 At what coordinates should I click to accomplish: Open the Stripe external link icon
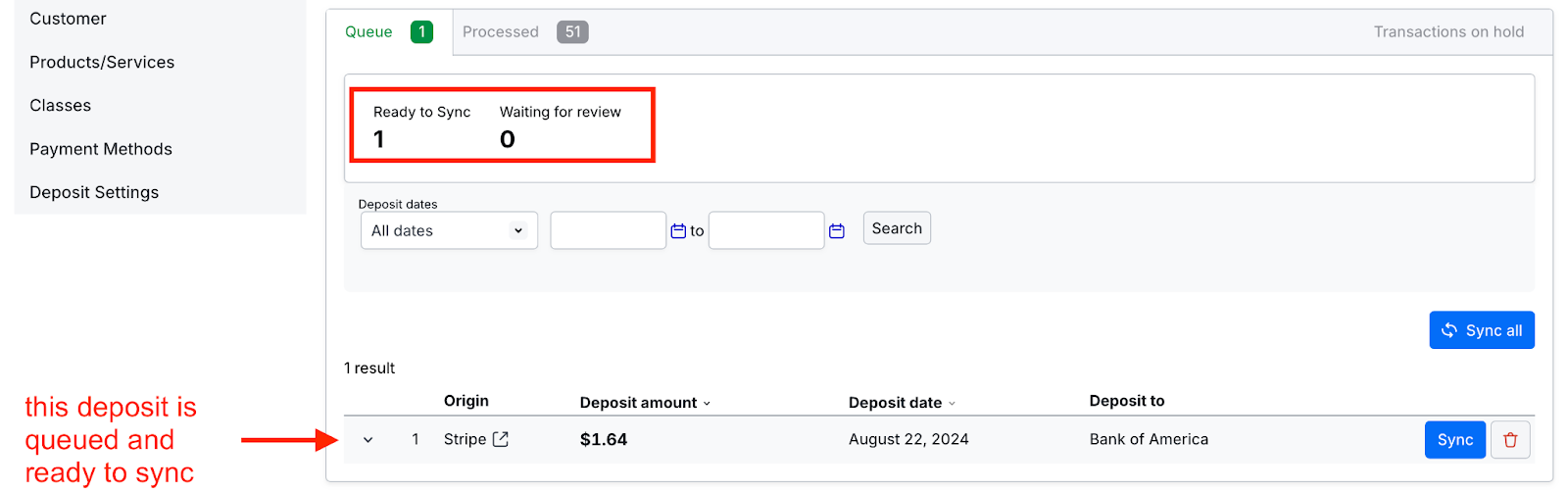501,439
